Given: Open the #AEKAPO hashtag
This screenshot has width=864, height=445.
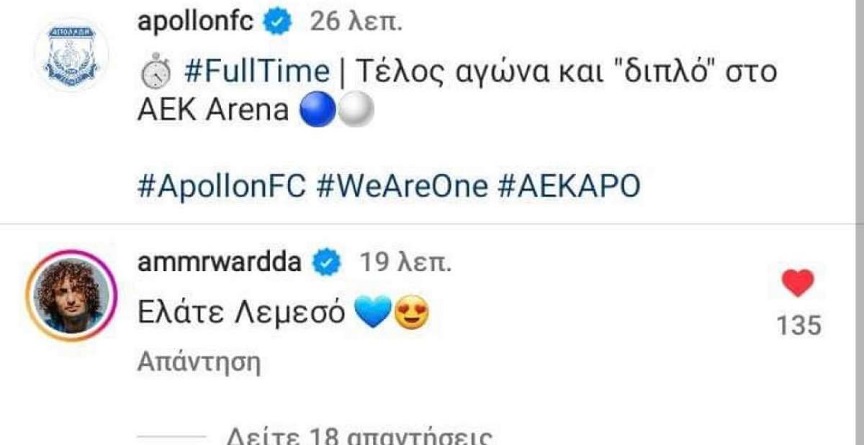Looking at the screenshot, I should pyautogui.click(x=569, y=187).
